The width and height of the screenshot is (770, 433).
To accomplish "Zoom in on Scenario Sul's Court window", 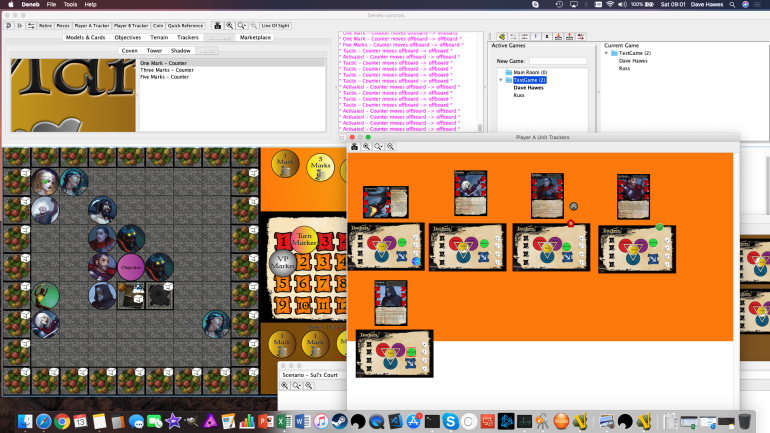I will [x=285, y=385].
